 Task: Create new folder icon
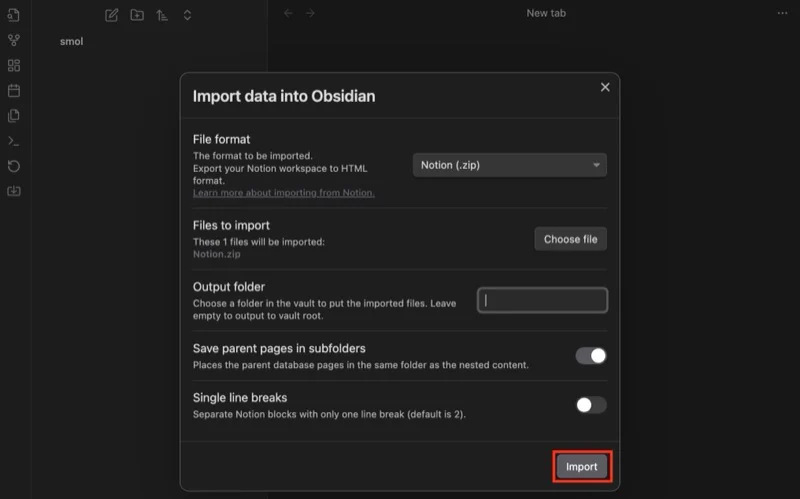(x=137, y=15)
